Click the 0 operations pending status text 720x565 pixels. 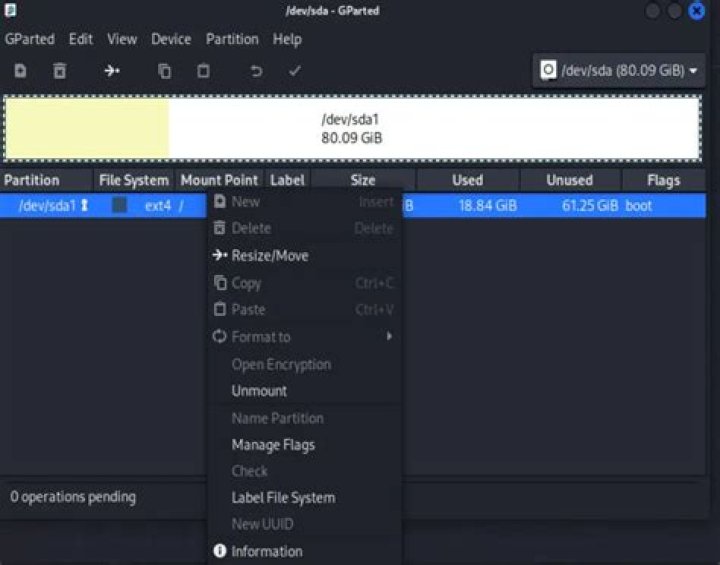[x=73, y=497]
